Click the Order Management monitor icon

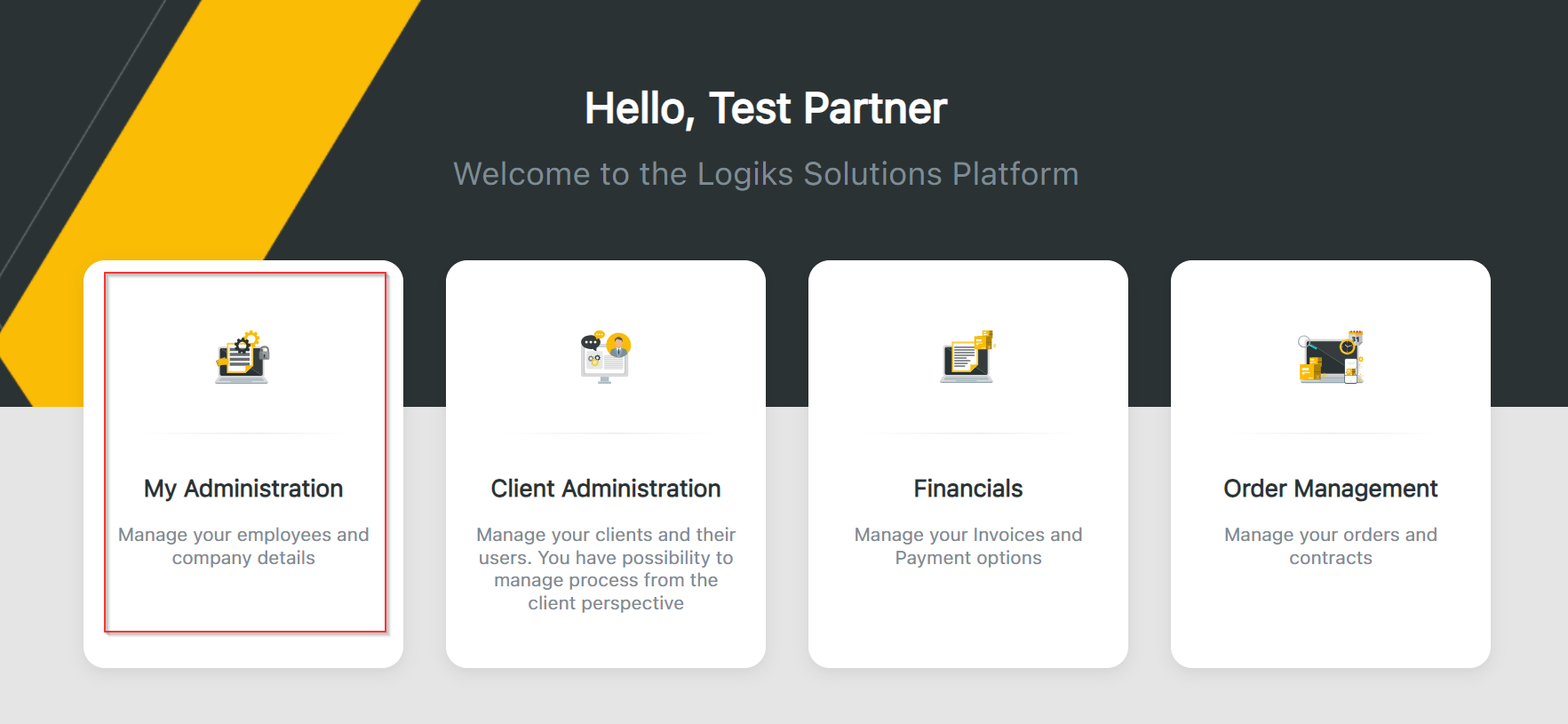pos(1330,357)
